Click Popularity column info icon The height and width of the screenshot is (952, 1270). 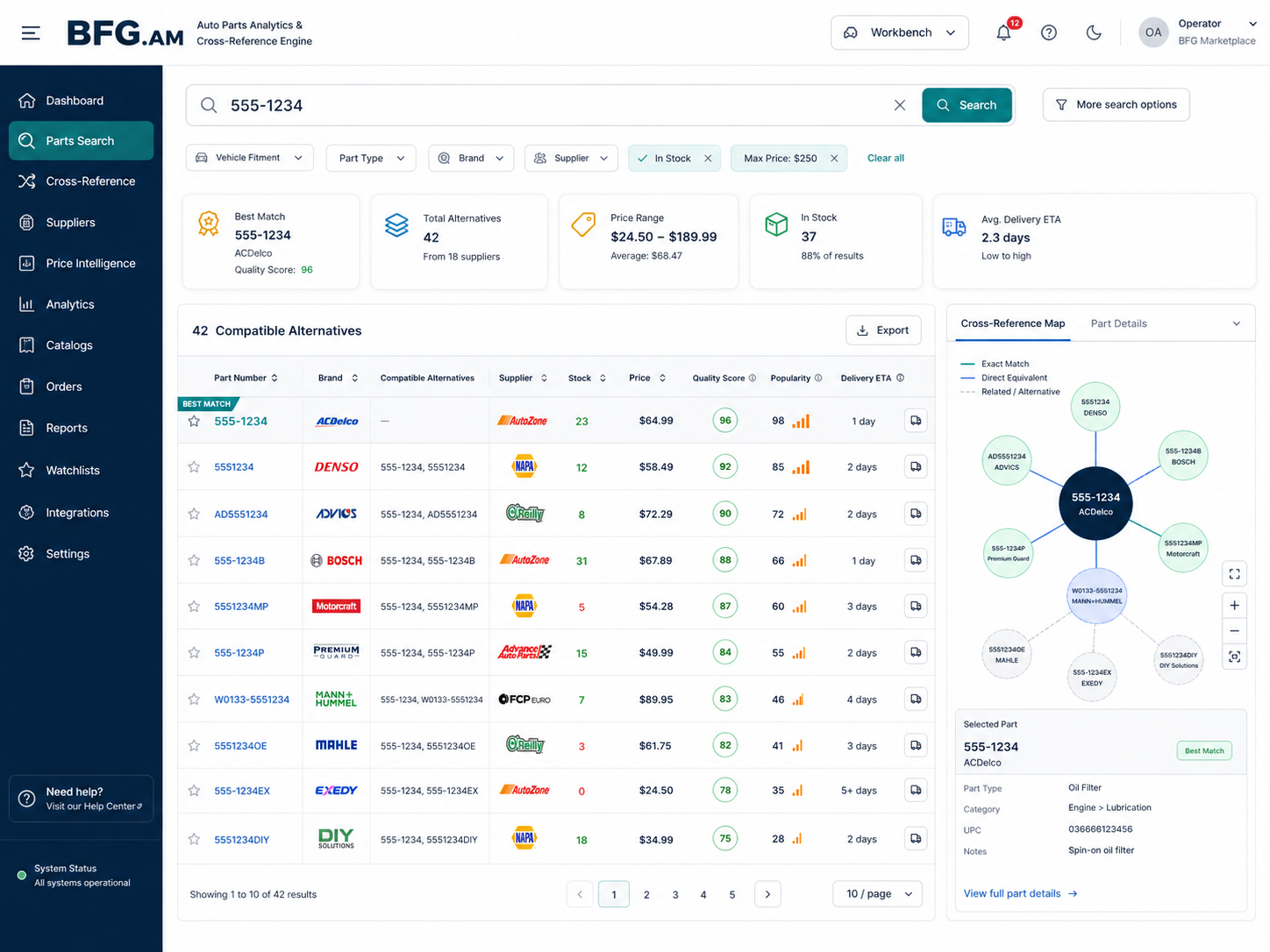pyautogui.click(x=818, y=379)
